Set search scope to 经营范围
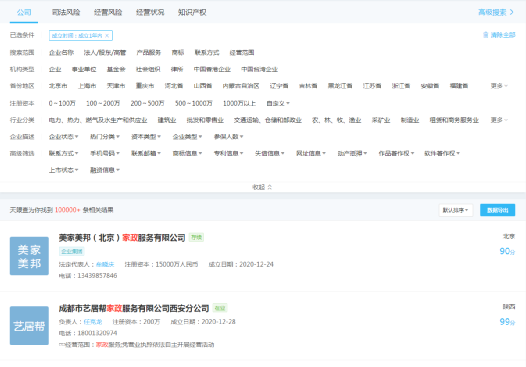Viewport: 526px width, 367px height. pos(242,53)
